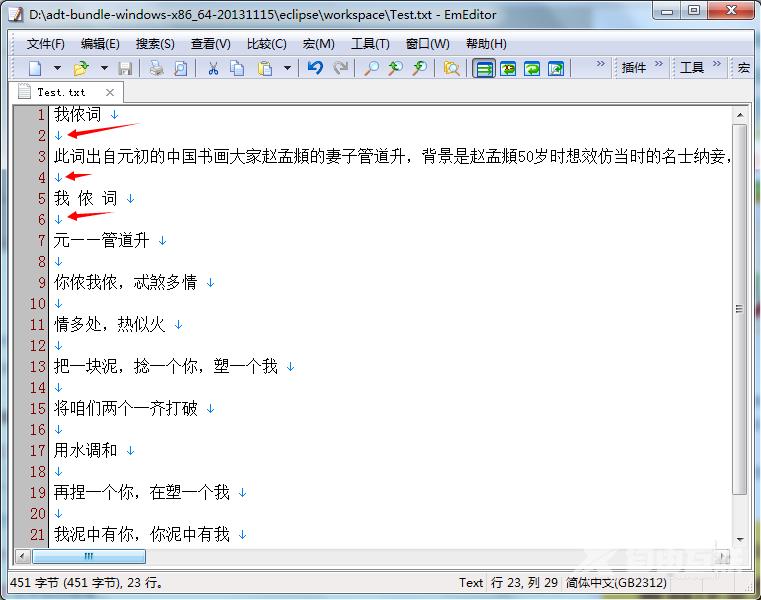Open the 窗口(W) menu

point(428,44)
